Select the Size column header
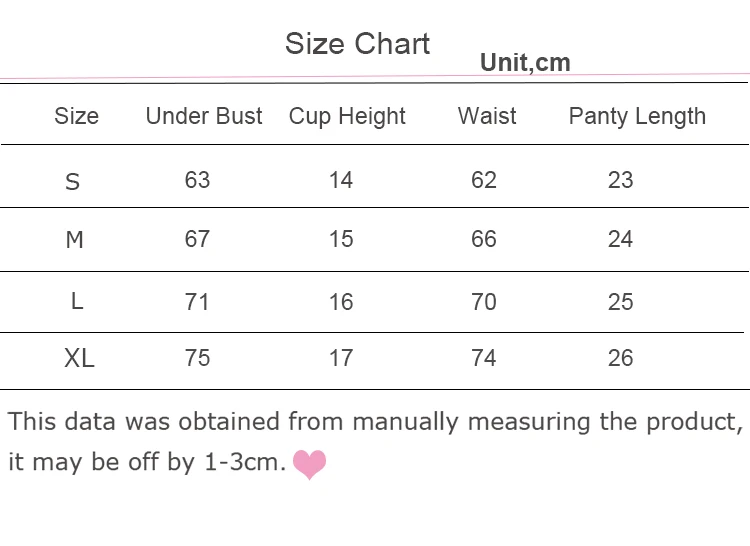The image size is (750, 546). point(77,116)
